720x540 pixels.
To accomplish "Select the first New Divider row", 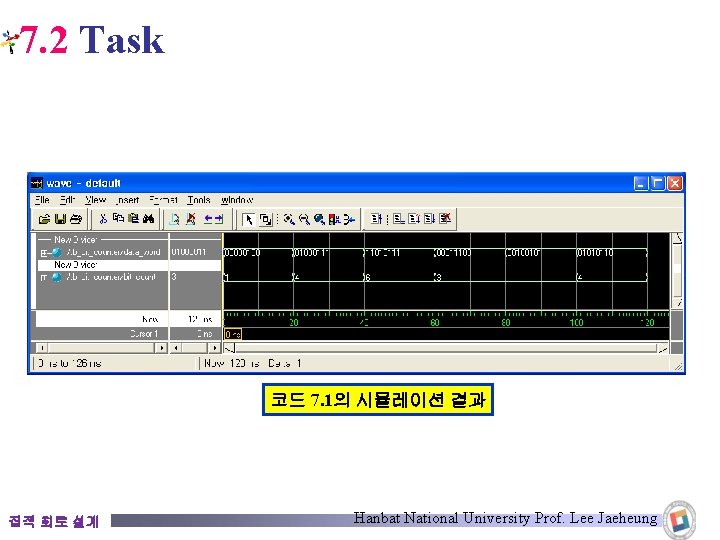I will point(102,240).
